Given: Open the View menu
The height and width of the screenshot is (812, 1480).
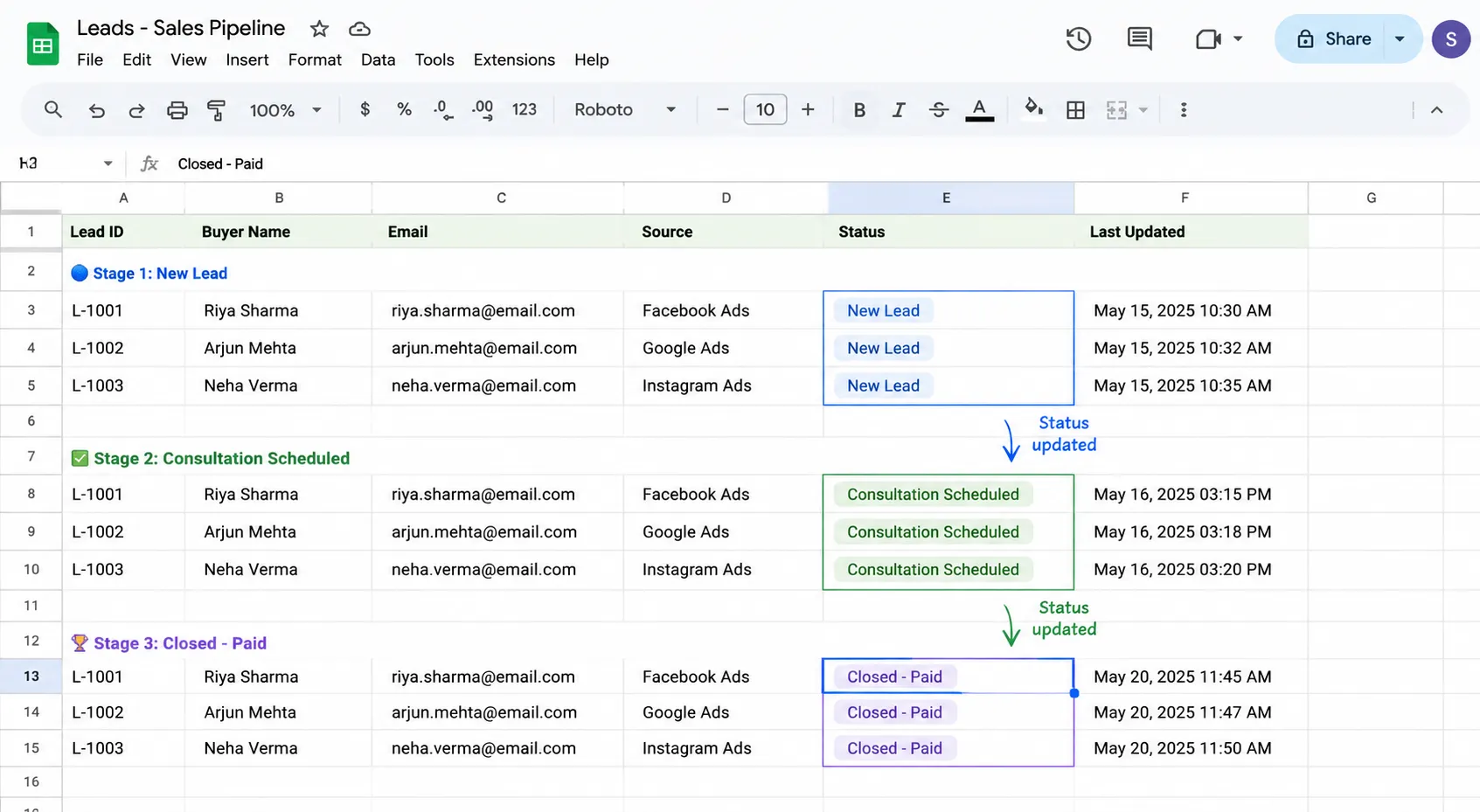Looking at the screenshot, I should tap(189, 59).
